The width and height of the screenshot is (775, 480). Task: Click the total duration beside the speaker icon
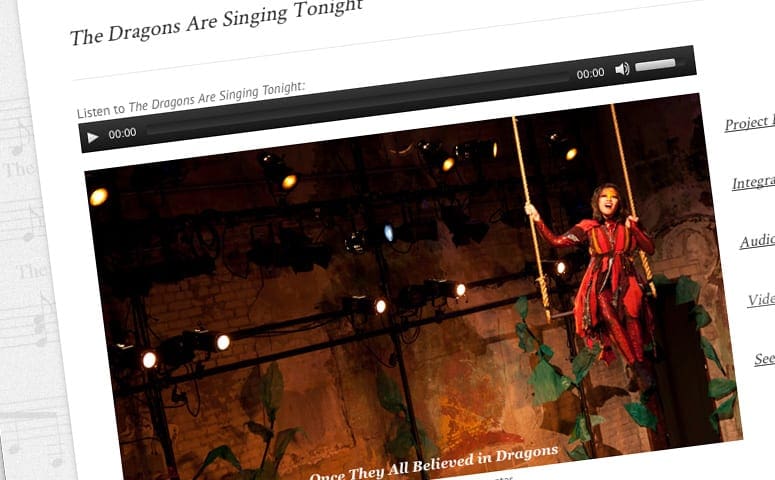tap(590, 74)
